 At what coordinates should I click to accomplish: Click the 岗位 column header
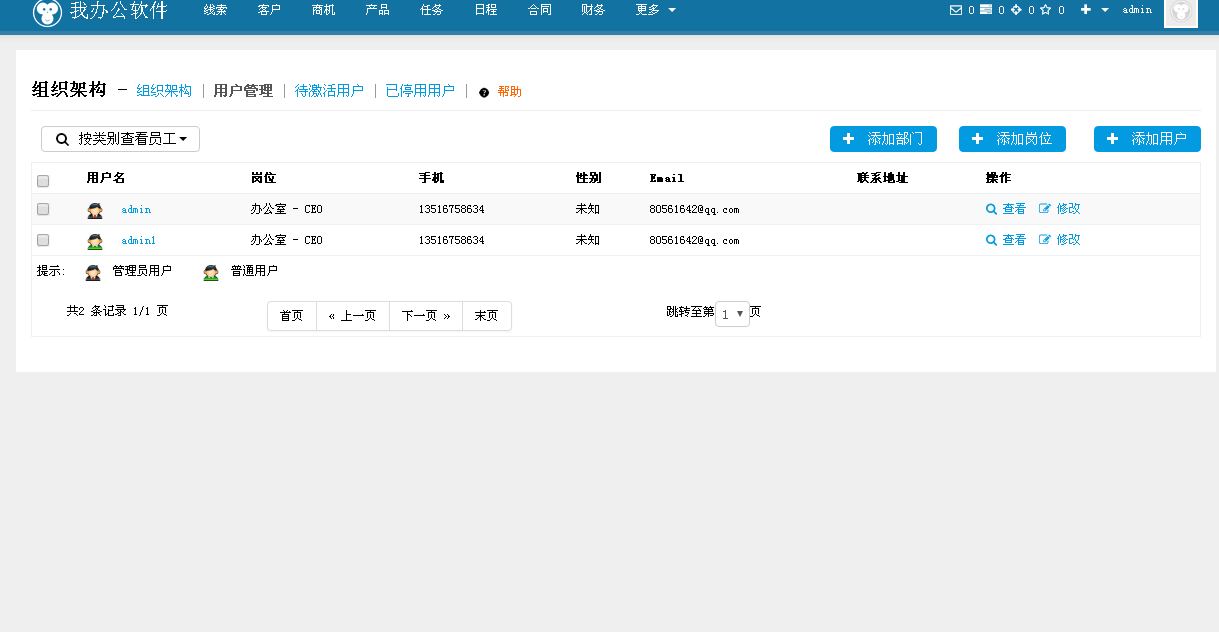(x=263, y=178)
